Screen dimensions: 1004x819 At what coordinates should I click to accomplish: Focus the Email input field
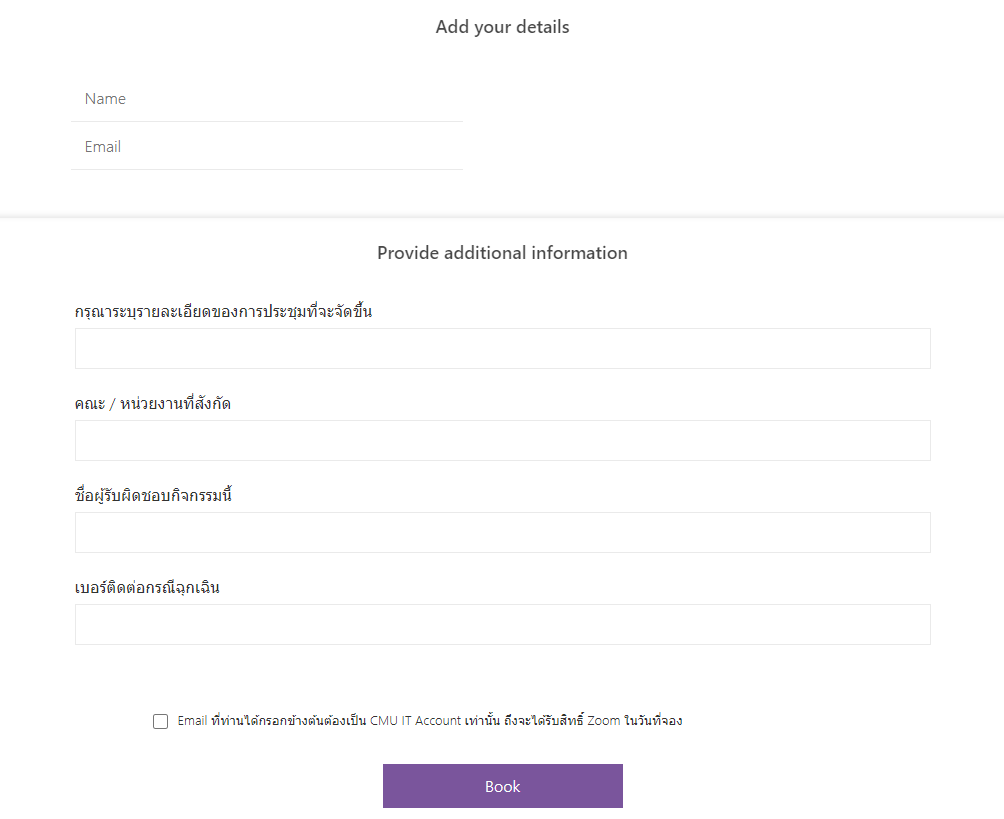[x=267, y=147]
